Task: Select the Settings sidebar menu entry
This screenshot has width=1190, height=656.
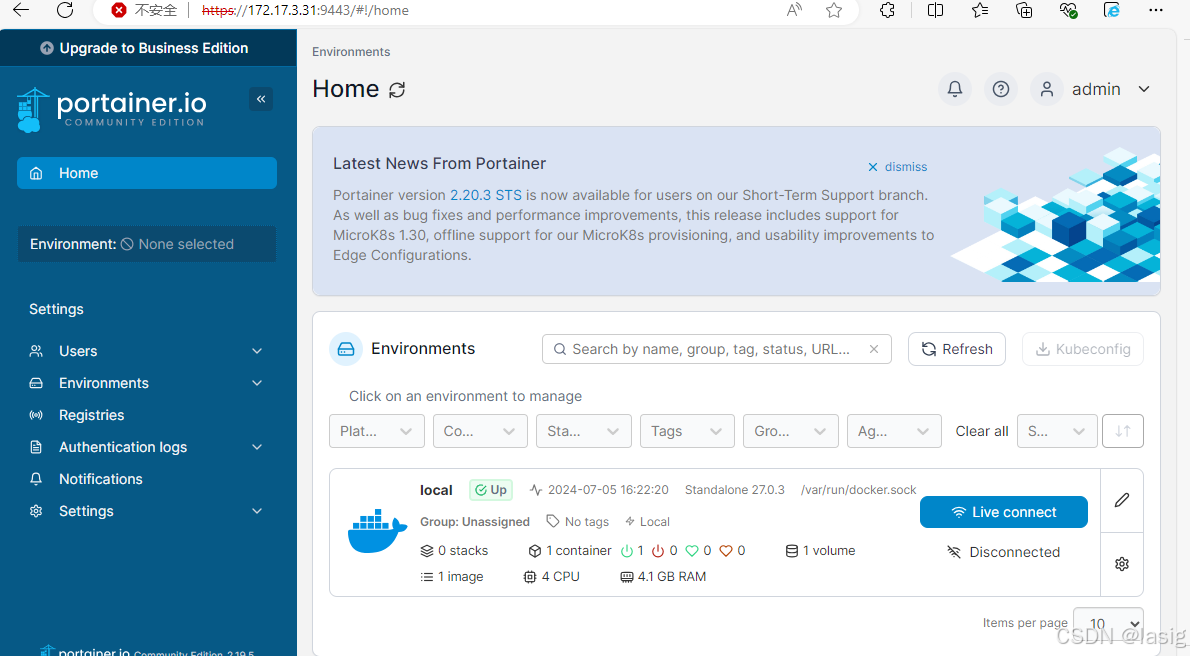Action: (86, 511)
